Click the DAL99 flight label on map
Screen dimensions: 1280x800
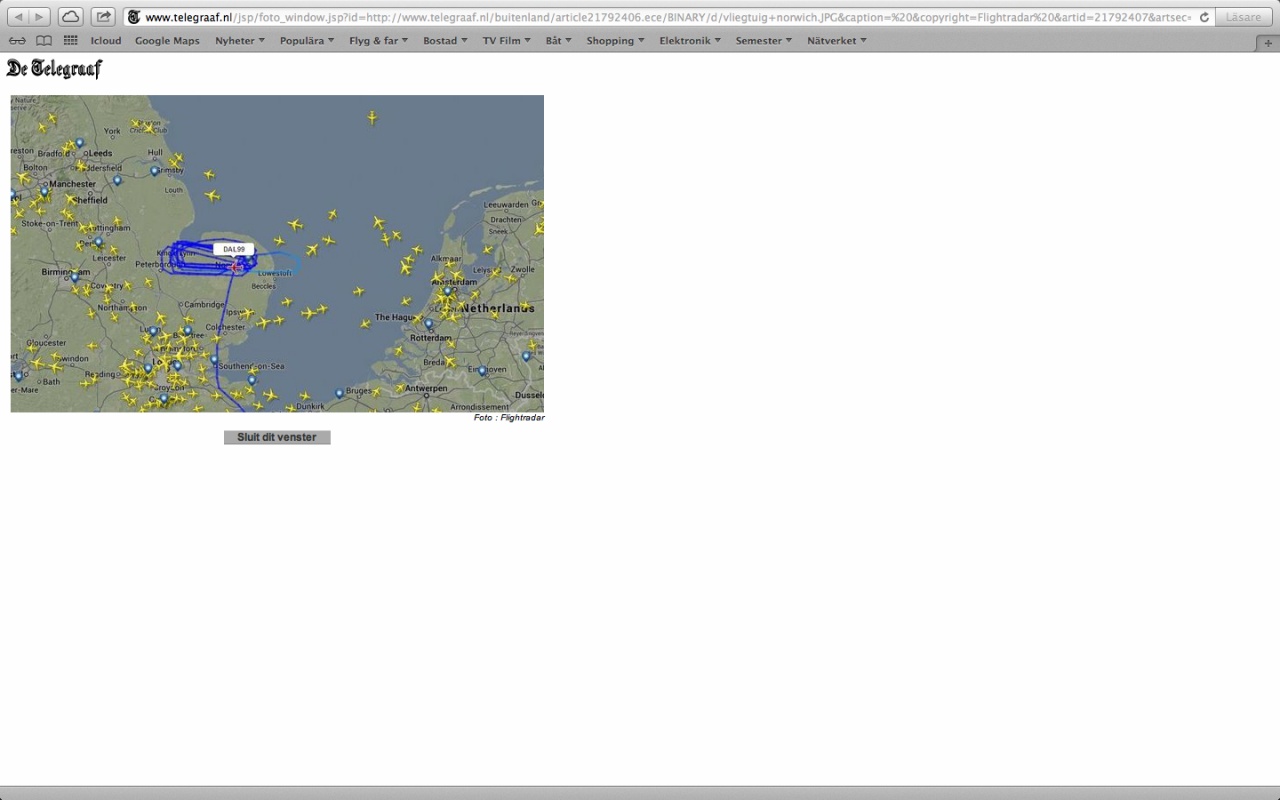pos(233,249)
